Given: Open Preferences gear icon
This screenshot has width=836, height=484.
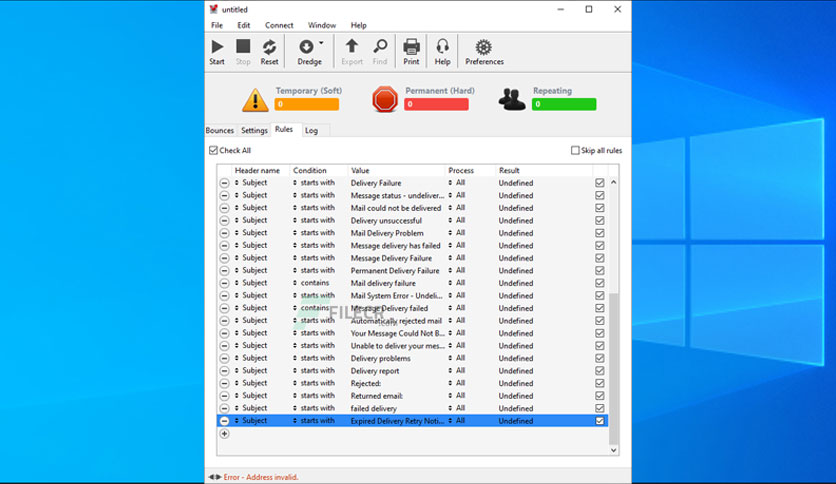Looking at the screenshot, I should tap(484, 47).
